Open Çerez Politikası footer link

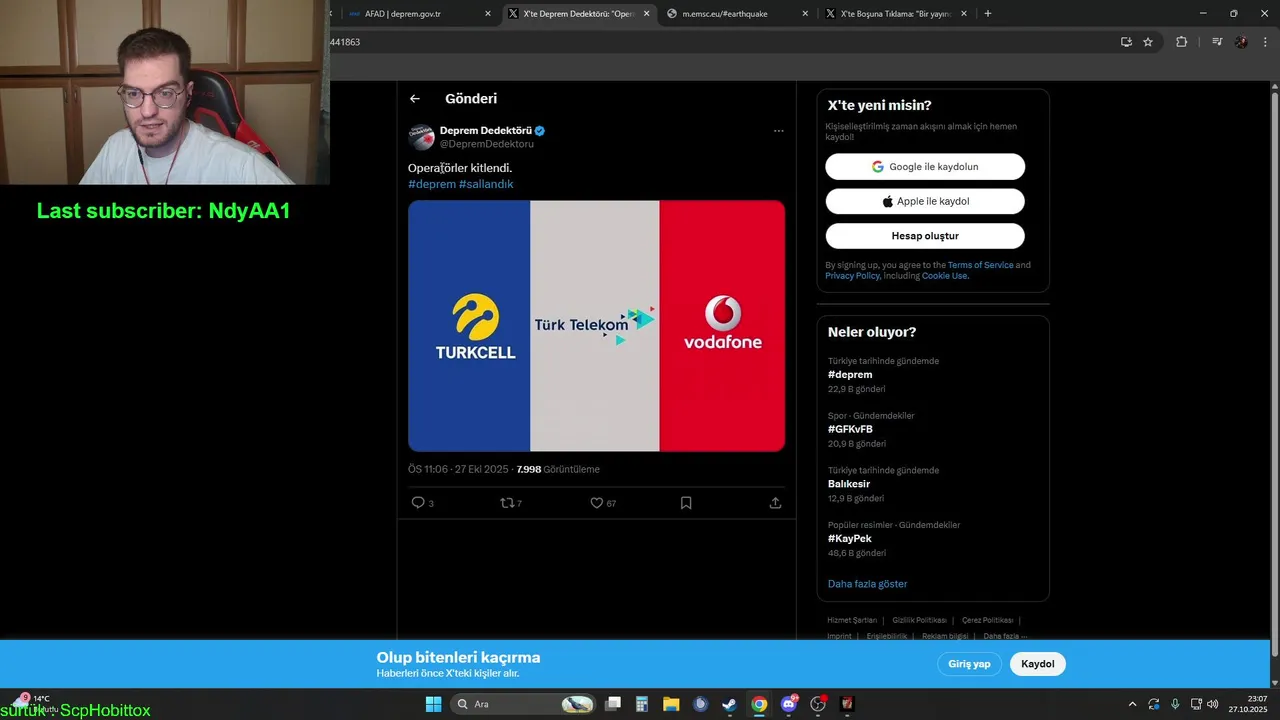[987, 620]
